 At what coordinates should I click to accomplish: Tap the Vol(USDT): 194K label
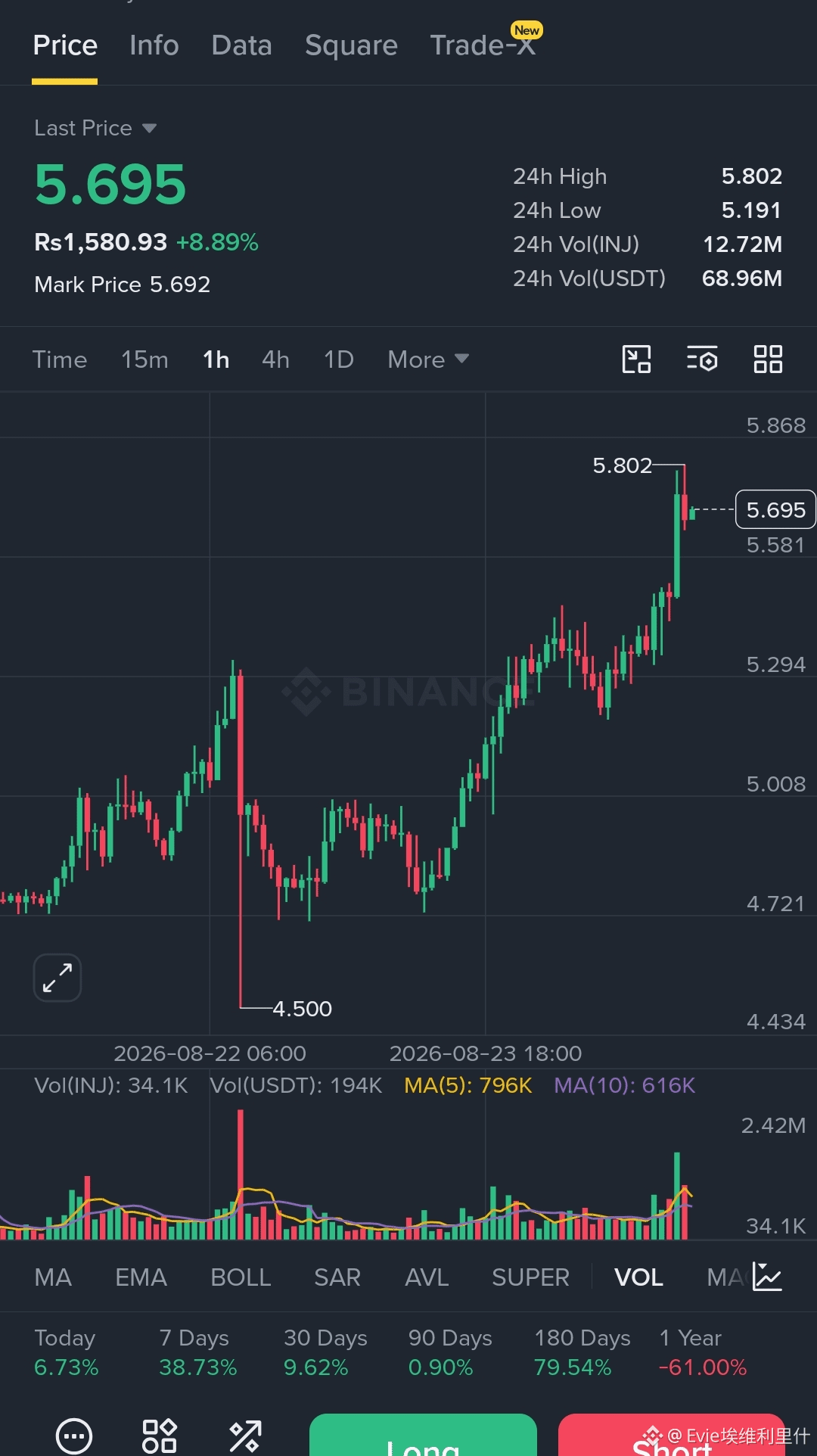[x=296, y=1085]
